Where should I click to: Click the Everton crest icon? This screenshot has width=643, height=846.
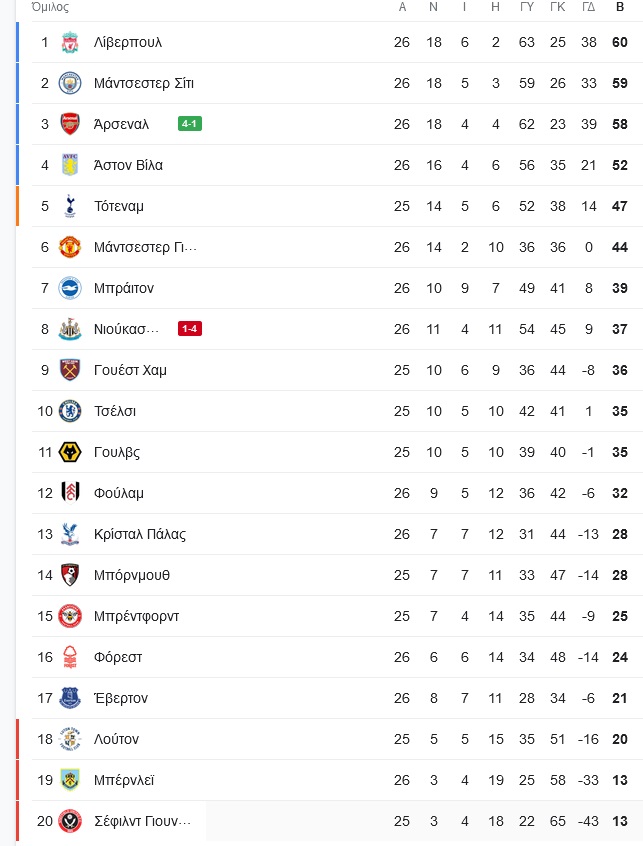click(69, 698)
